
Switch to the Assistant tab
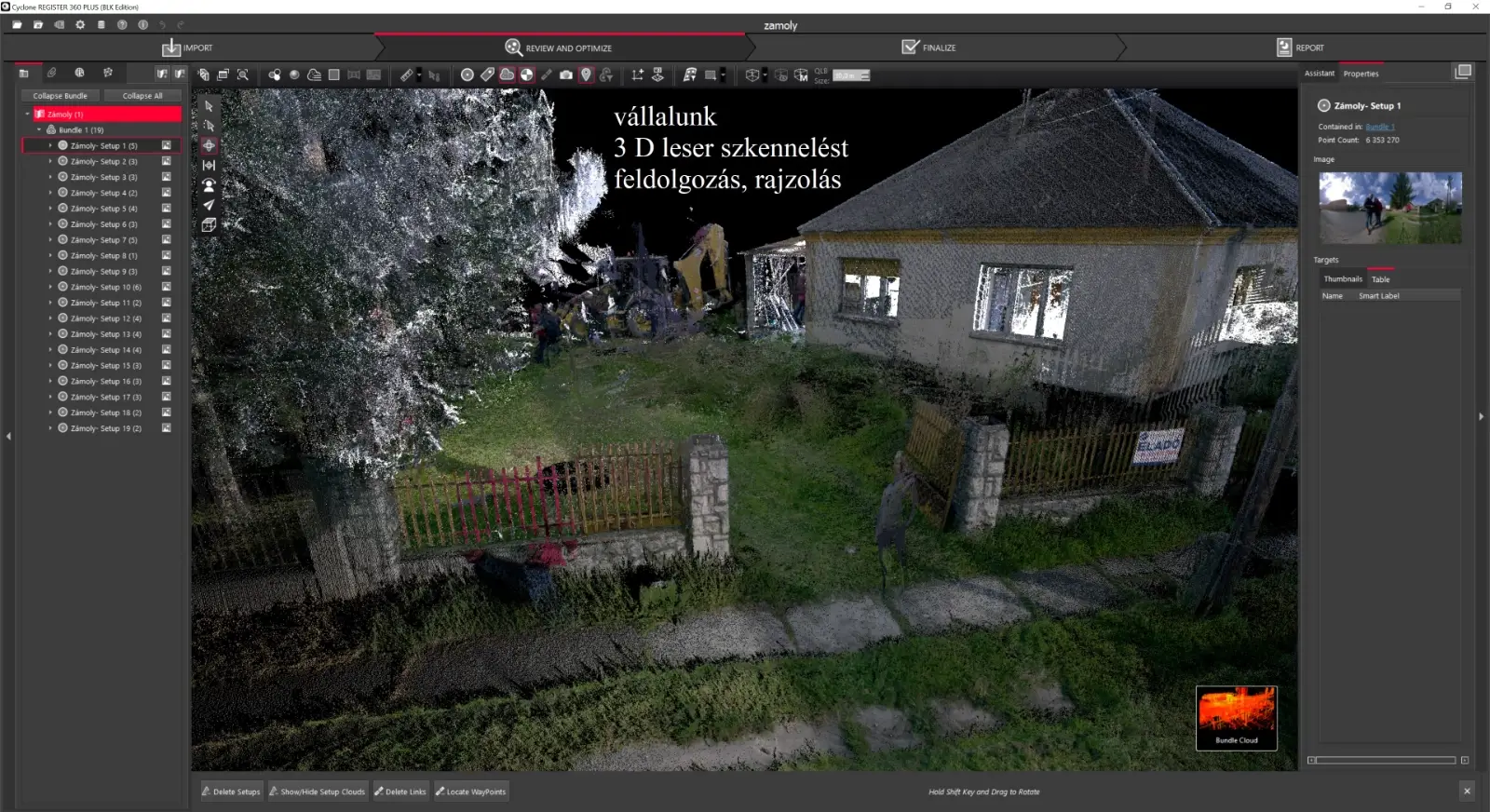point(1319,74)
